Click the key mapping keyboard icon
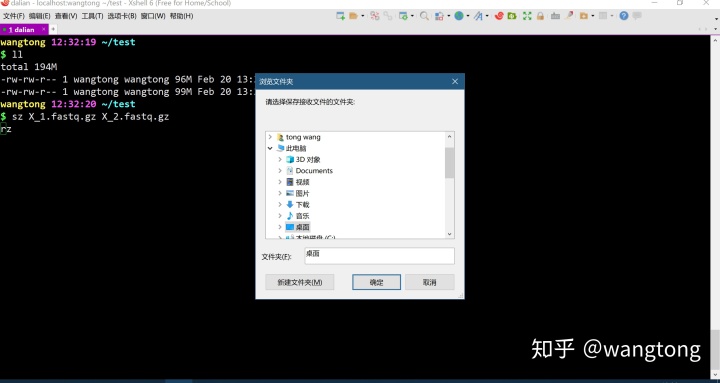This screenshot has width=720, height=383. 555,16
